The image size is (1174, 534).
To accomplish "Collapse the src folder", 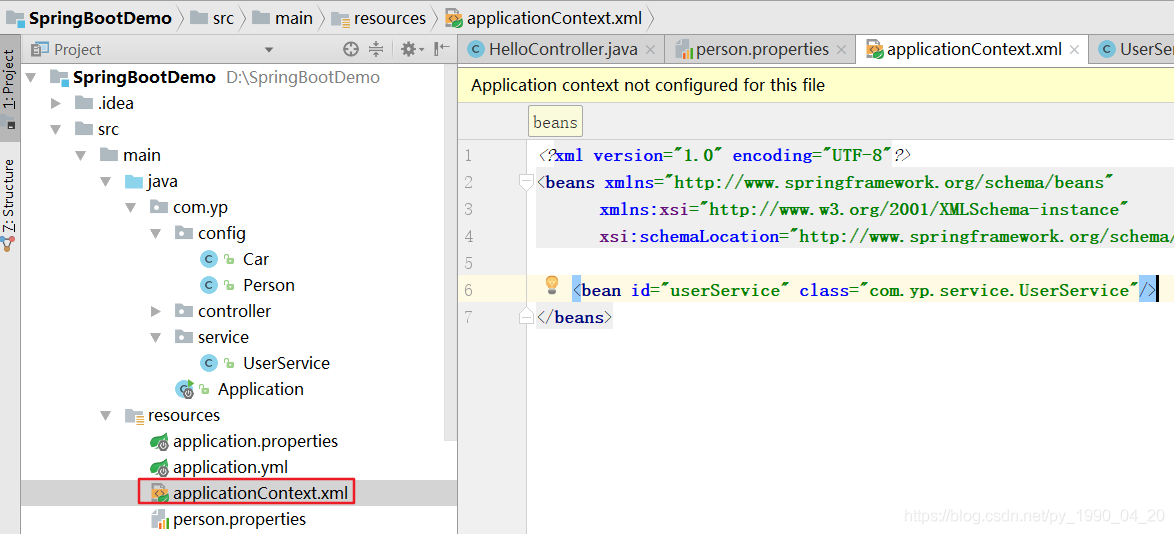I will coord(55,130).
